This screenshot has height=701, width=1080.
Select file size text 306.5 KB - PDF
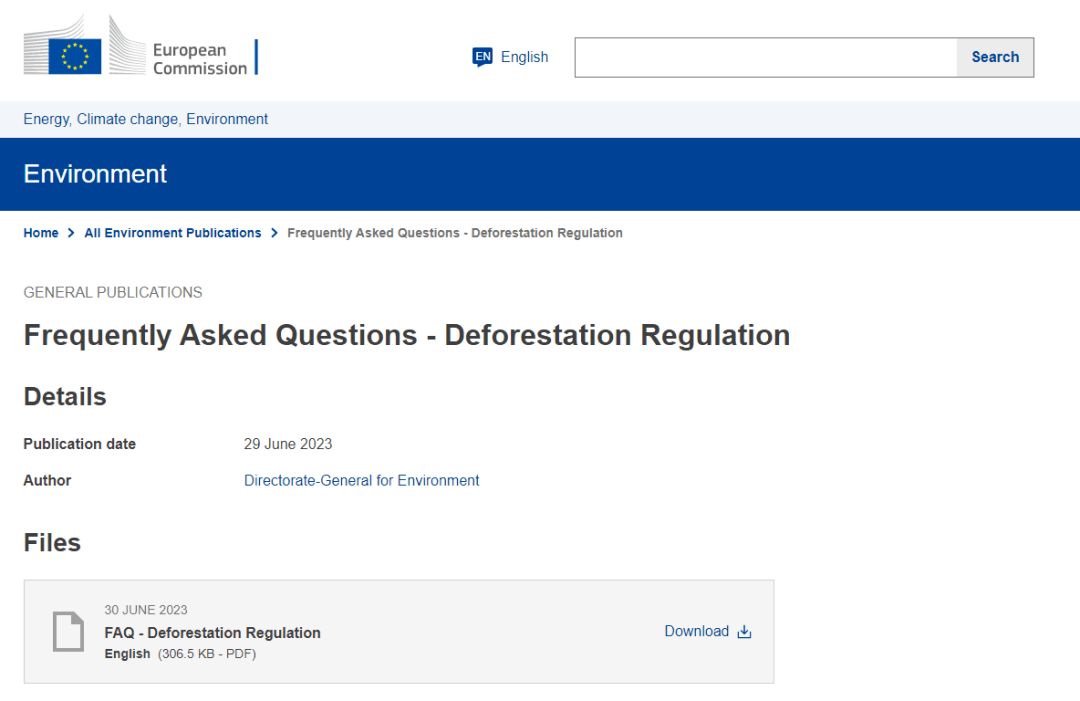pos(207,654)
